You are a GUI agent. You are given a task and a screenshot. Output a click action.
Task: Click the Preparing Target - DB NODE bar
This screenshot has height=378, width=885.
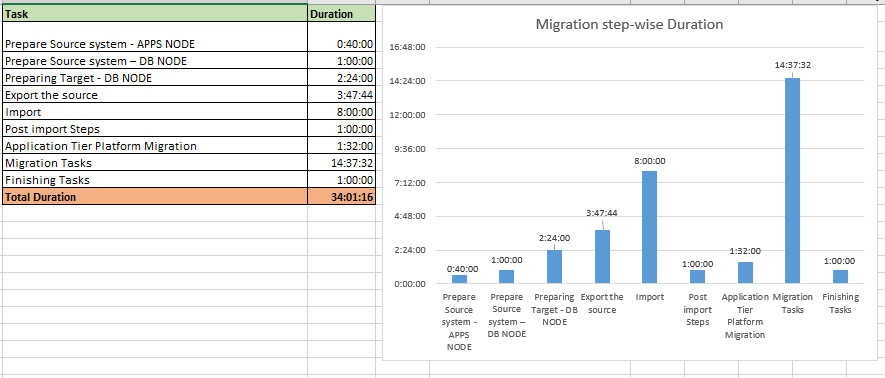(x=555, y=266)
